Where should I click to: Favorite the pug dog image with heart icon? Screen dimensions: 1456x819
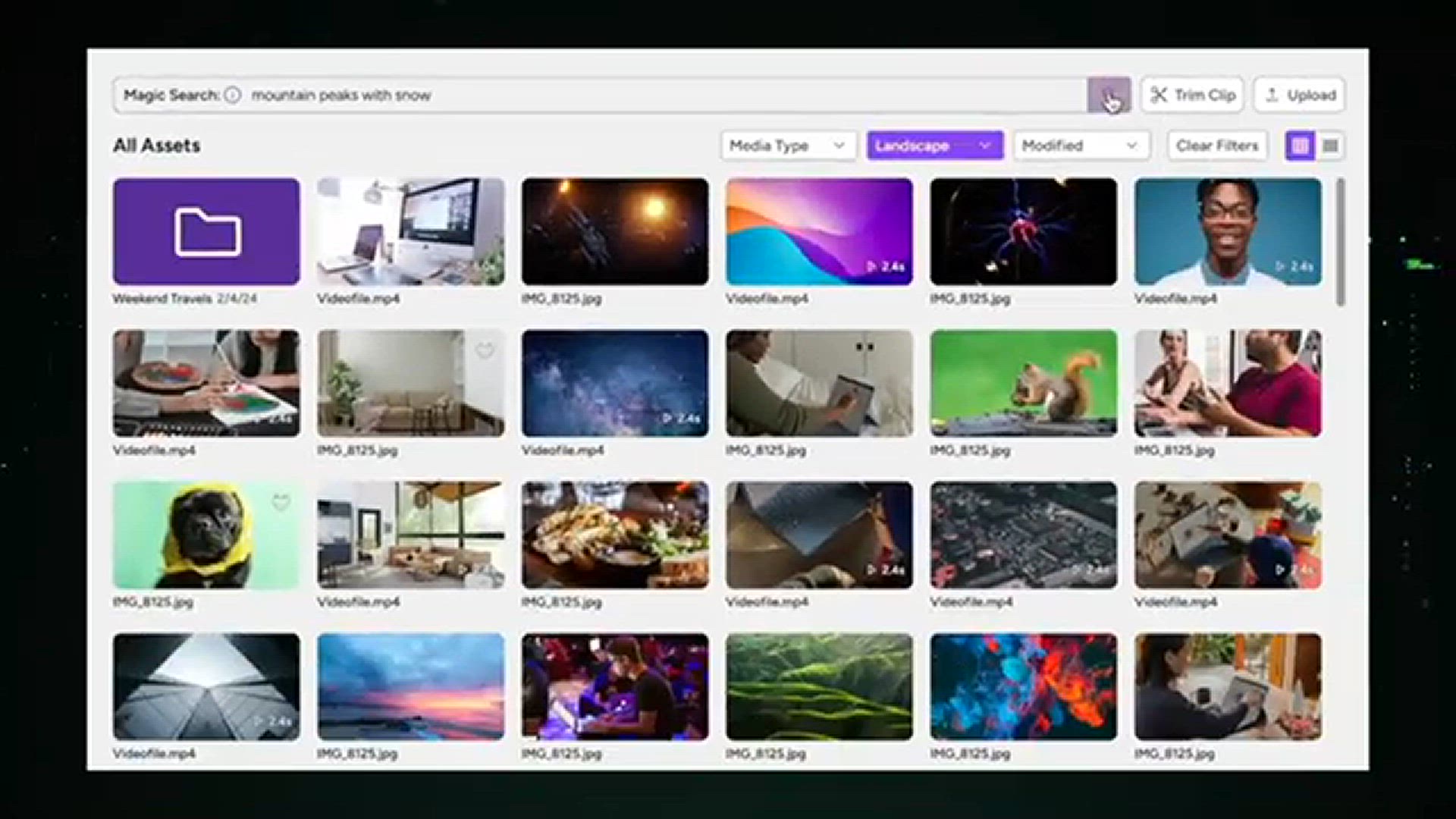pyautogui.click(x=281, y=503)
